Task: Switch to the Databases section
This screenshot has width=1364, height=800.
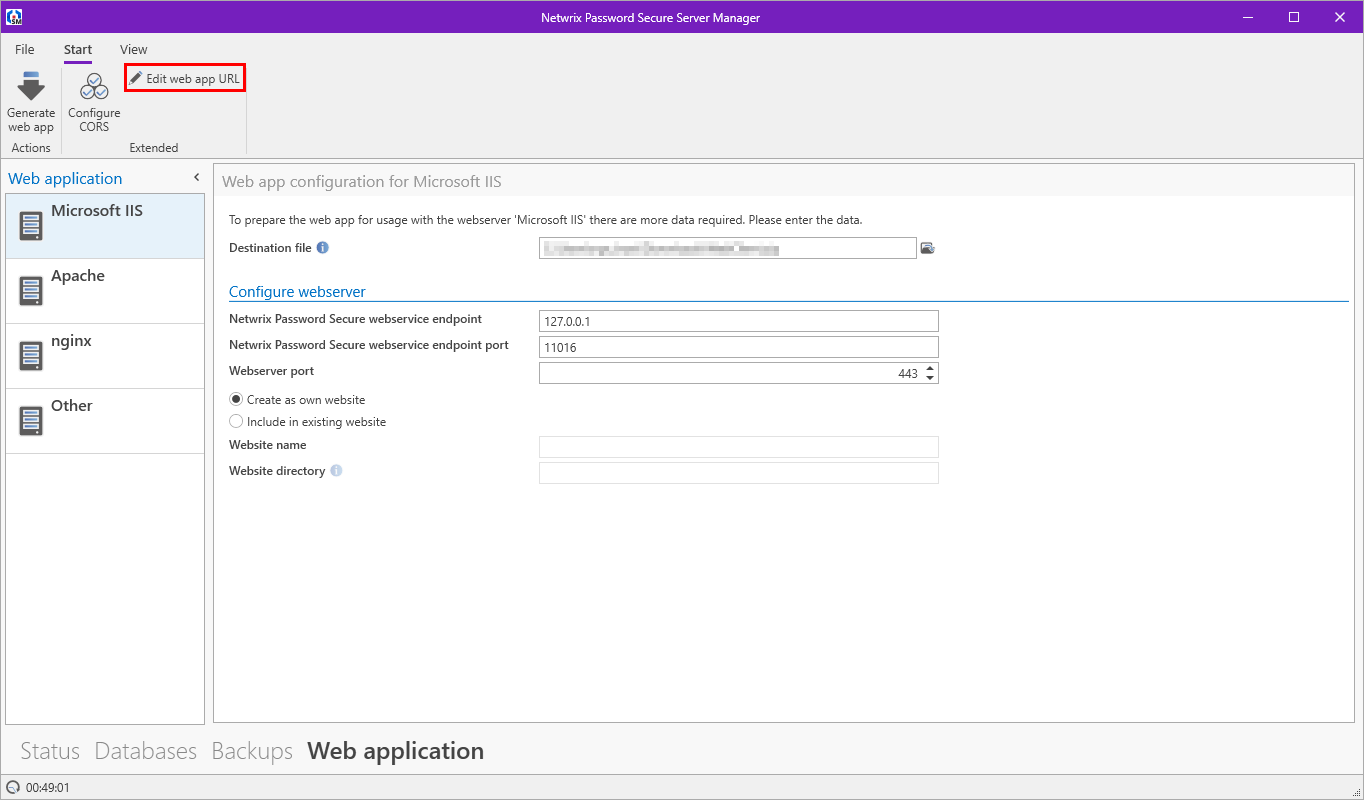Action: [x=146, y=751]
